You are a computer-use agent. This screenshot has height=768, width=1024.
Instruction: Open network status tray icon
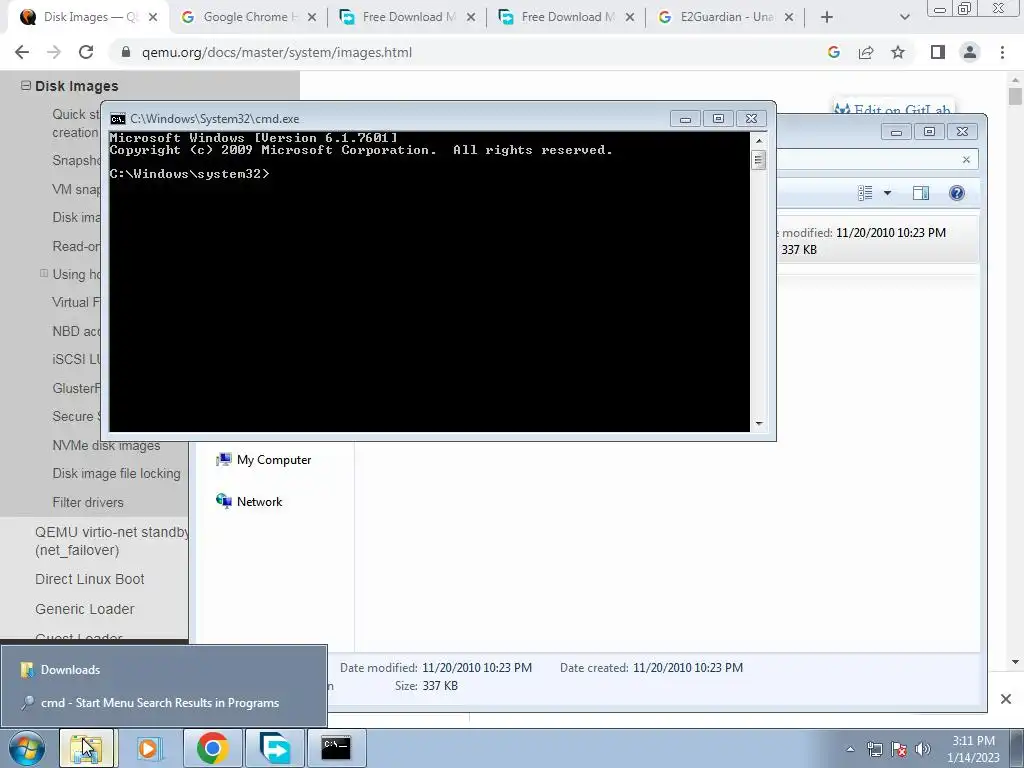click(874, 749)
